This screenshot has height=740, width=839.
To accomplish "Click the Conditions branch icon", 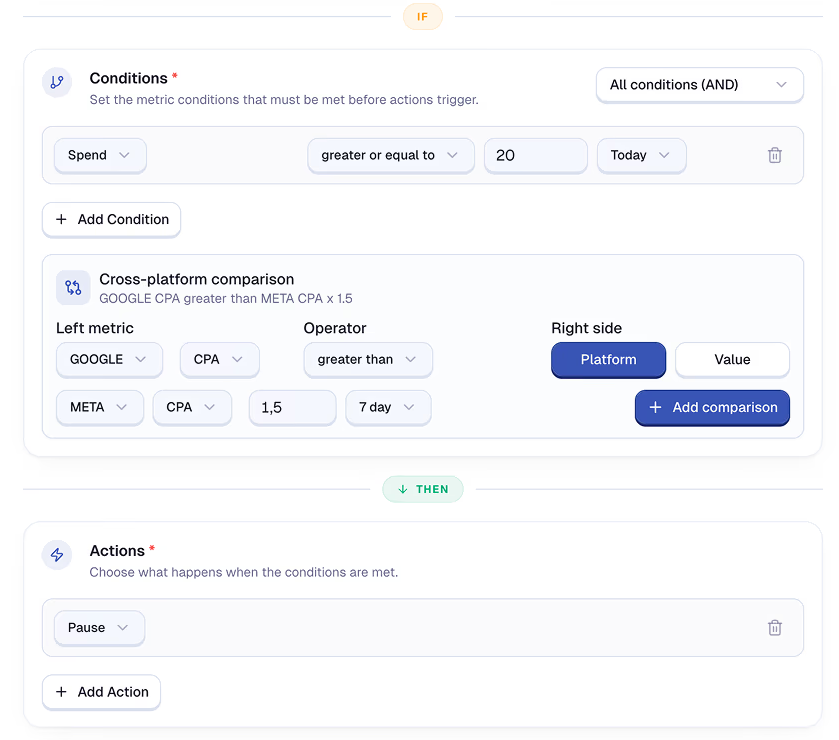I will click(x=57, y=82).
